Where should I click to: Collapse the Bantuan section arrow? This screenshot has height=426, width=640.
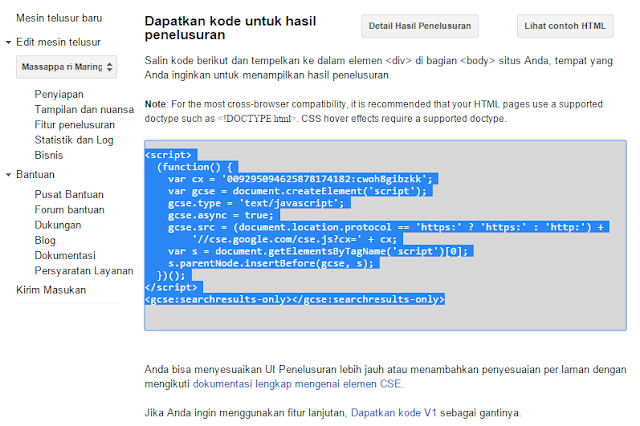tap(8, 175)
